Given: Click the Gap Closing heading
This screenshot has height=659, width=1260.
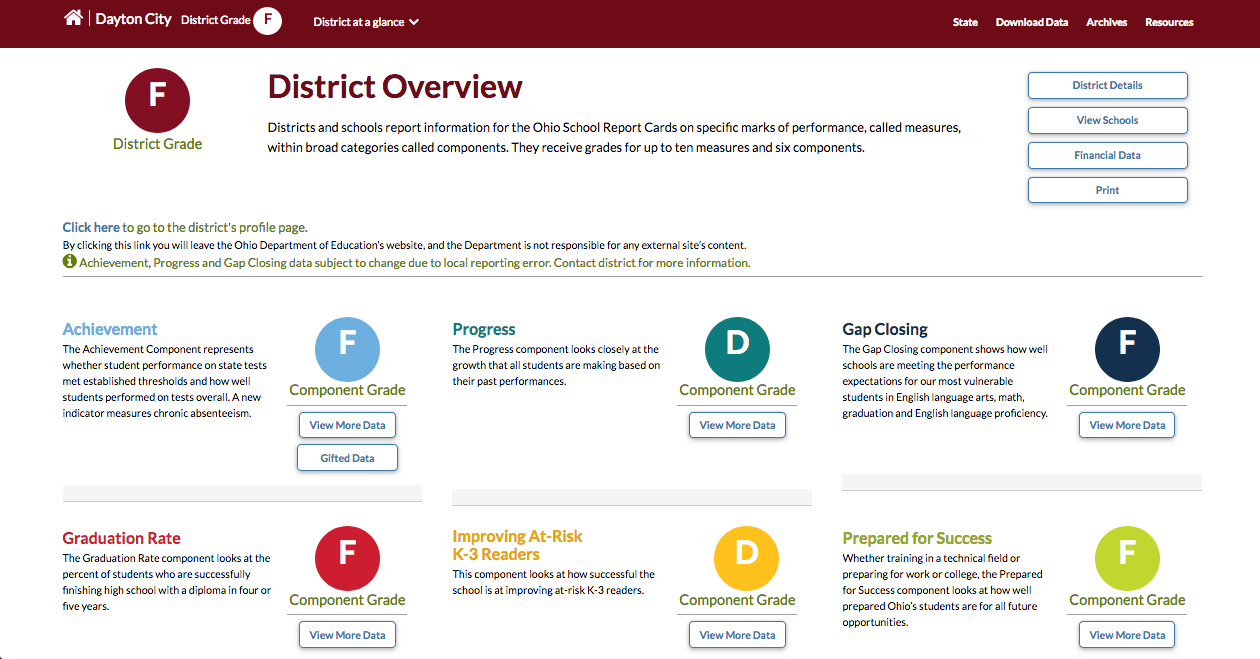Looking at the screenshot, I should point(885,329).
